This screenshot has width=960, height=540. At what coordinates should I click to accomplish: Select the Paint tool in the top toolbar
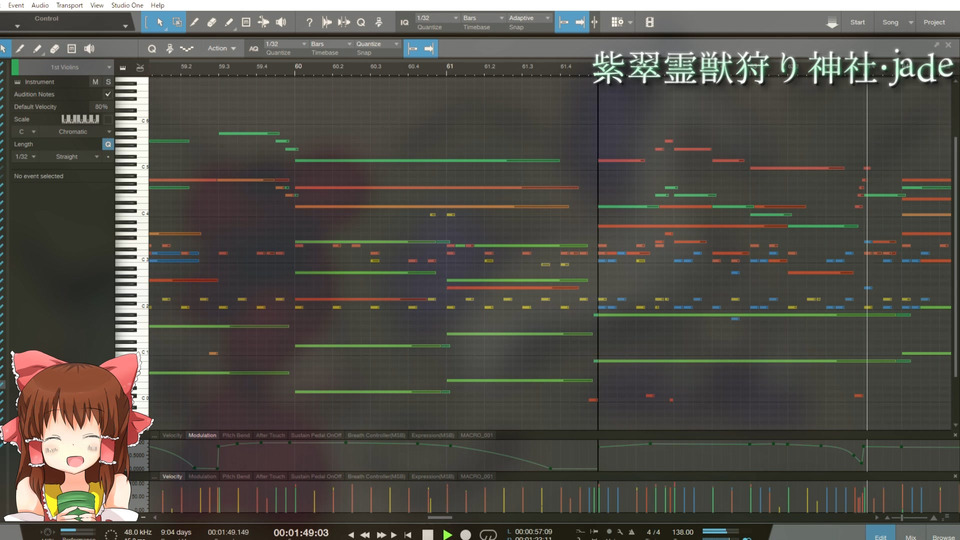[229, 23]
